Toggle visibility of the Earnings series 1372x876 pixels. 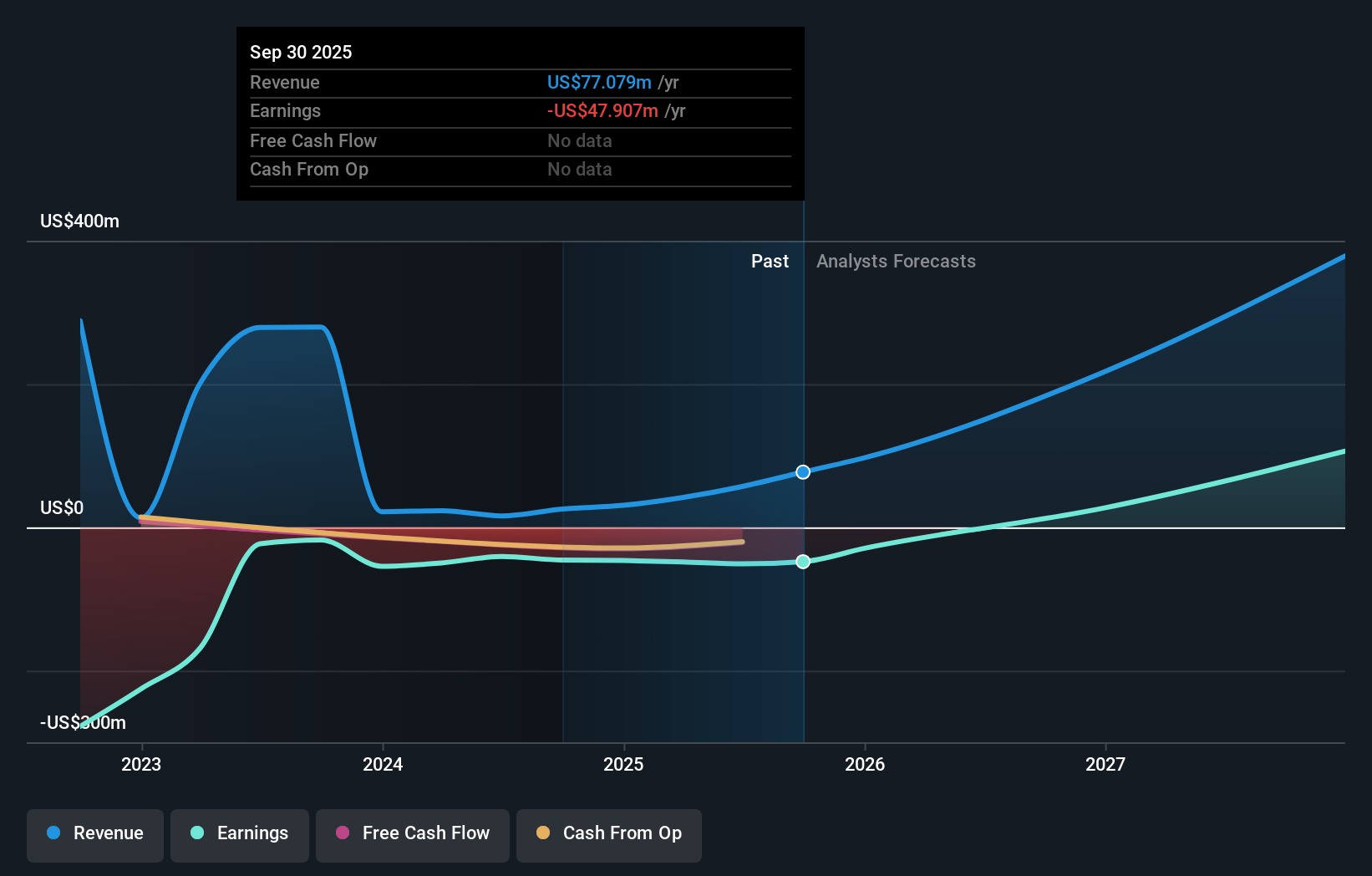coord(239,833)
